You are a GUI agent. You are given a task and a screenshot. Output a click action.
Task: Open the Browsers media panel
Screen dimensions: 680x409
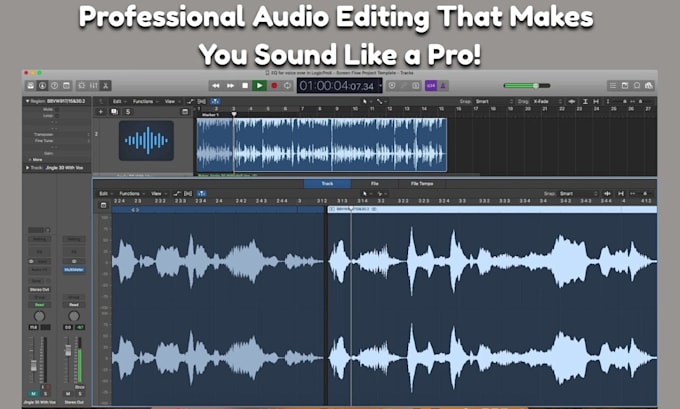649,85
